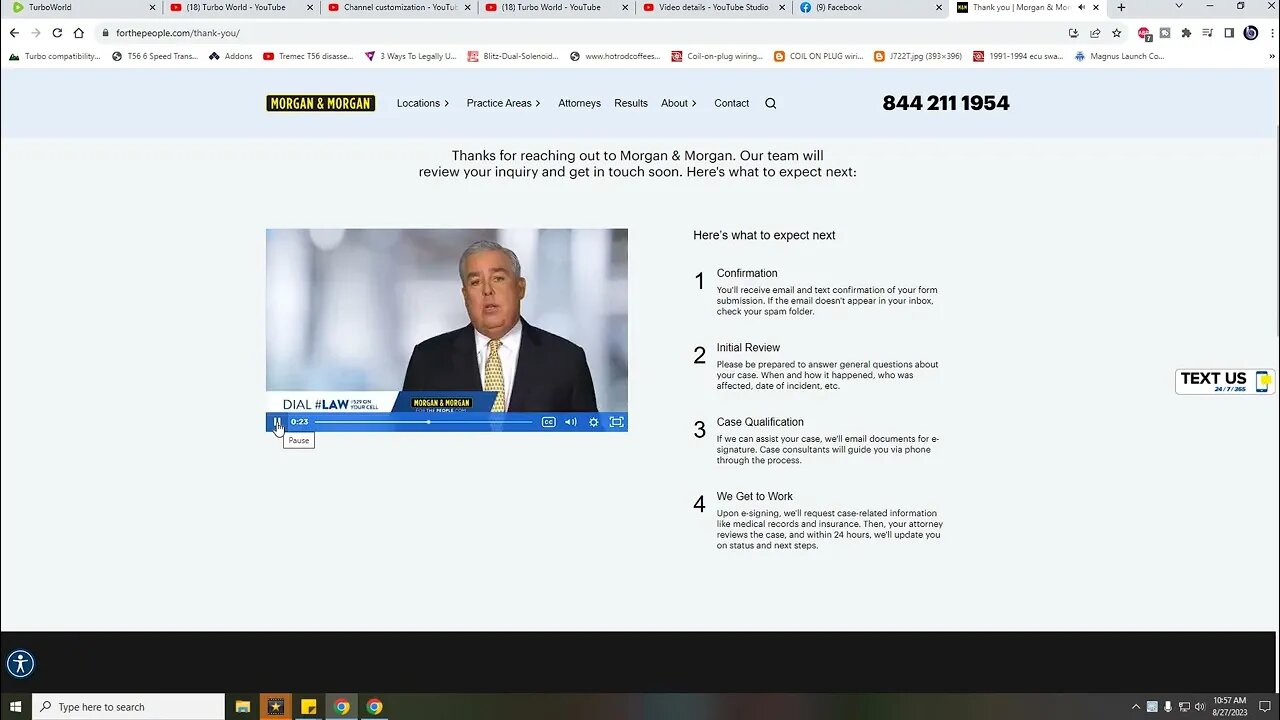The height and width of the screenshot is (720, 1280).
Task: Mute the Thank you tab audio icon
Action: [1081, 7]
